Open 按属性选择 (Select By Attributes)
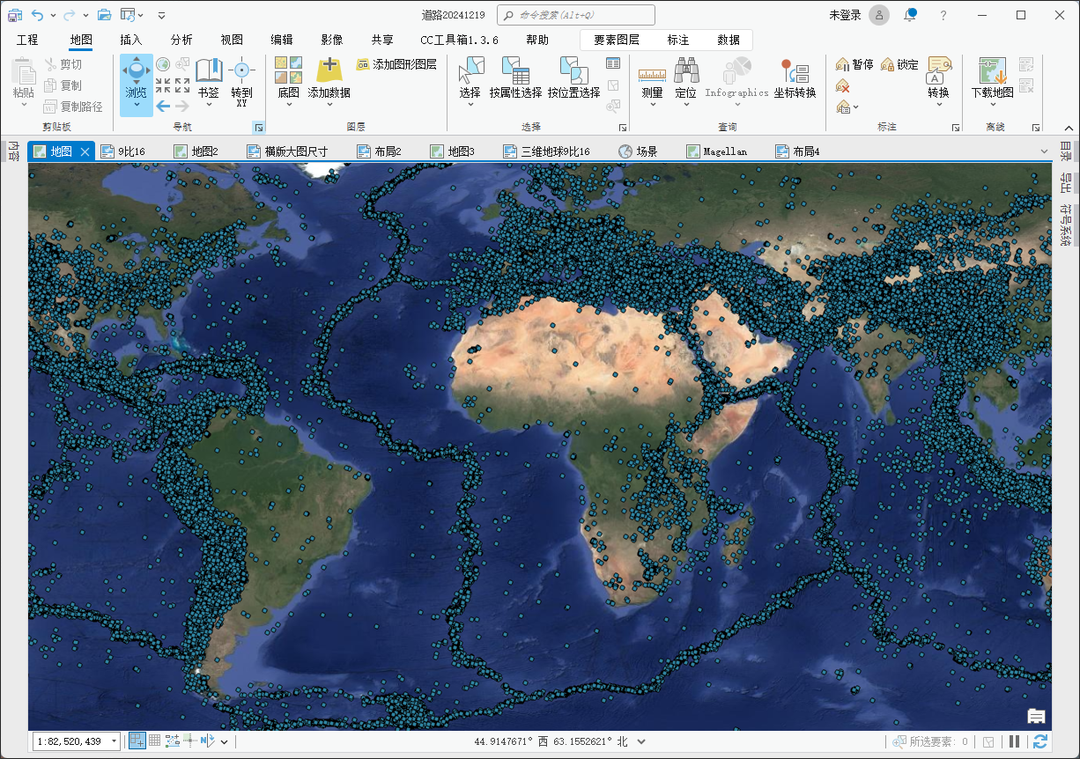The height and width of the screenshot is (759, 1080). pyautogui.click(x=516, y=77)
